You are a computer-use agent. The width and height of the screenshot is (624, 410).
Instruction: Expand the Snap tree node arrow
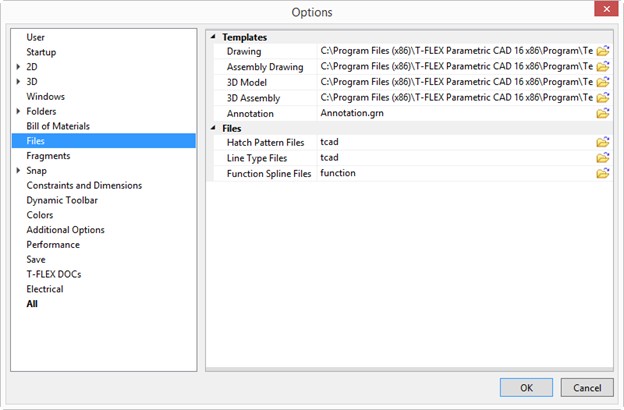click(18, 170)
